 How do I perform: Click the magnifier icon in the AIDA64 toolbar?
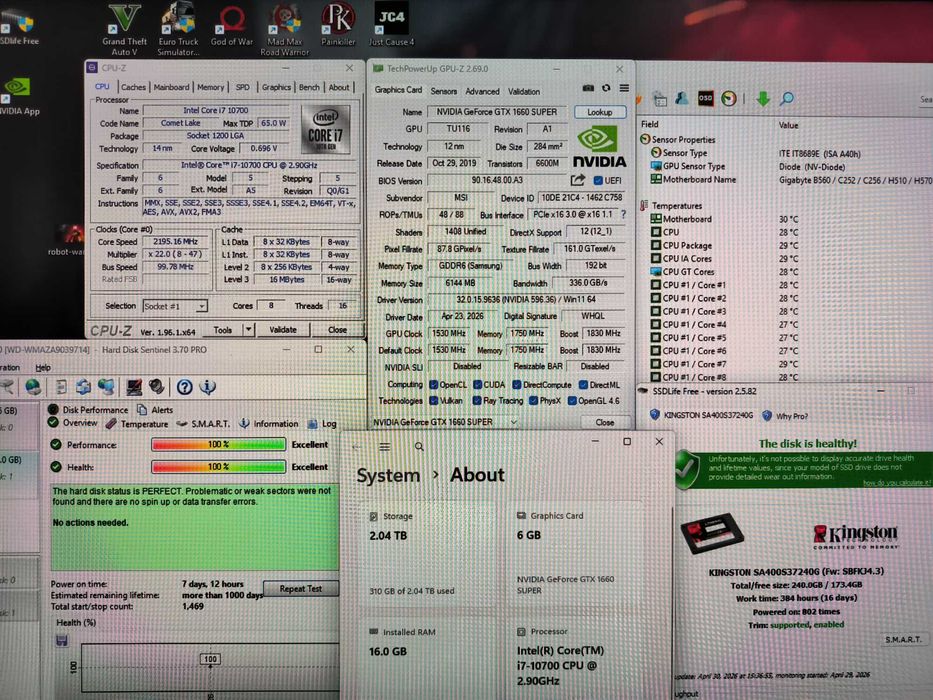tap(786, 99)
